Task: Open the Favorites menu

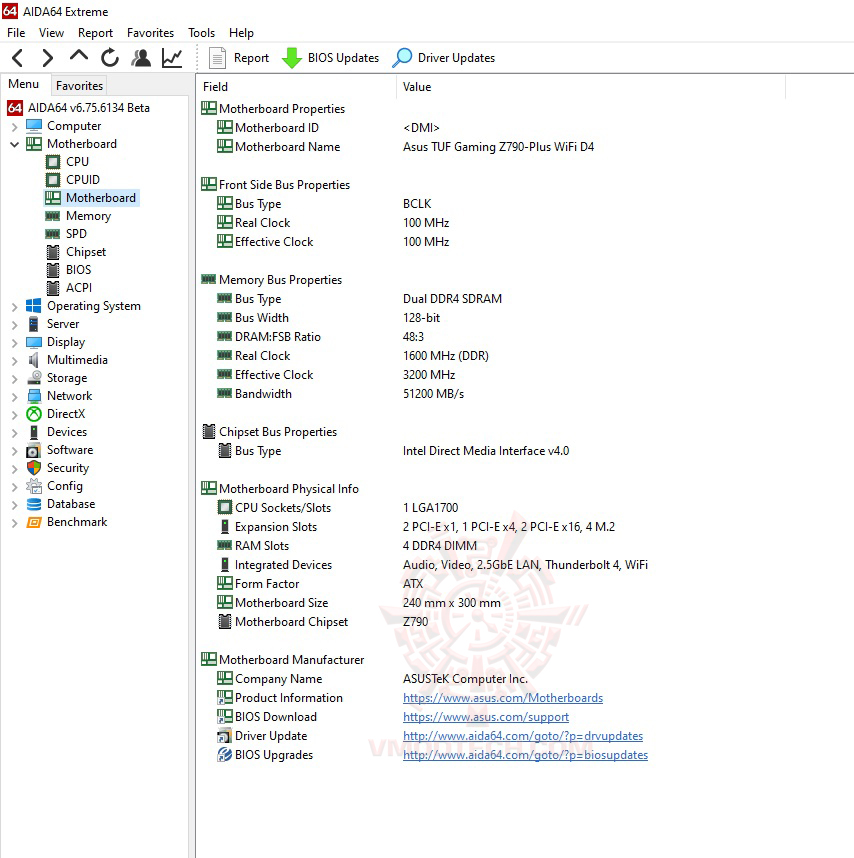Action: coord(150,33)
